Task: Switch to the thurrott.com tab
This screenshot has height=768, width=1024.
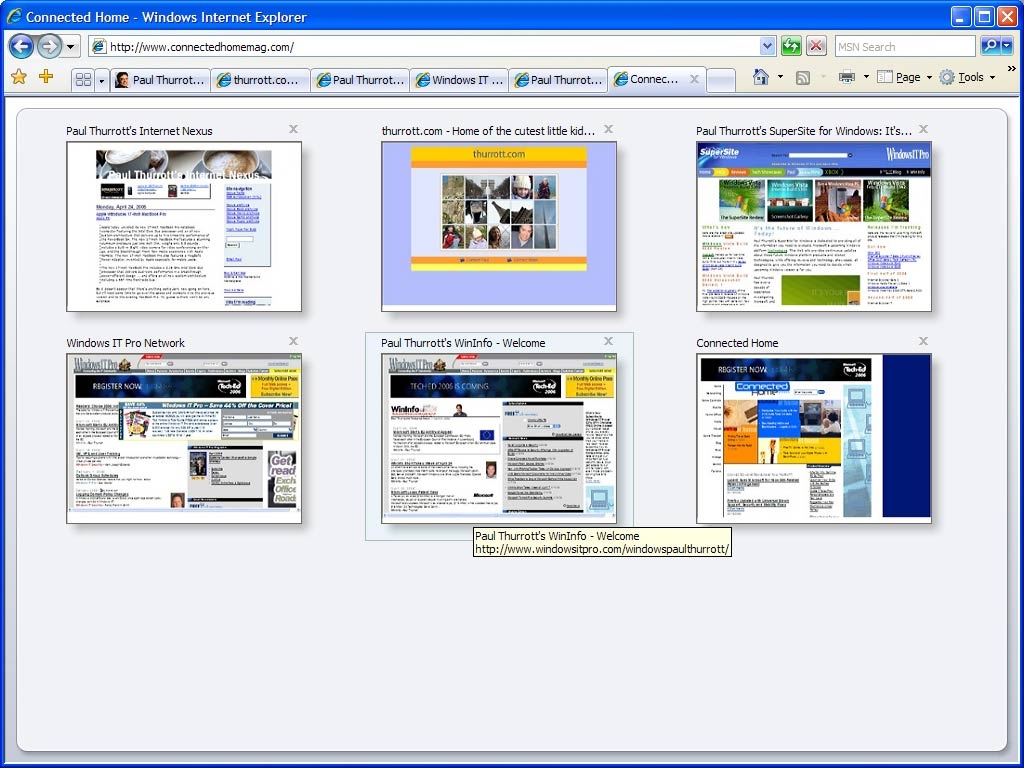Action: (260, 80)
